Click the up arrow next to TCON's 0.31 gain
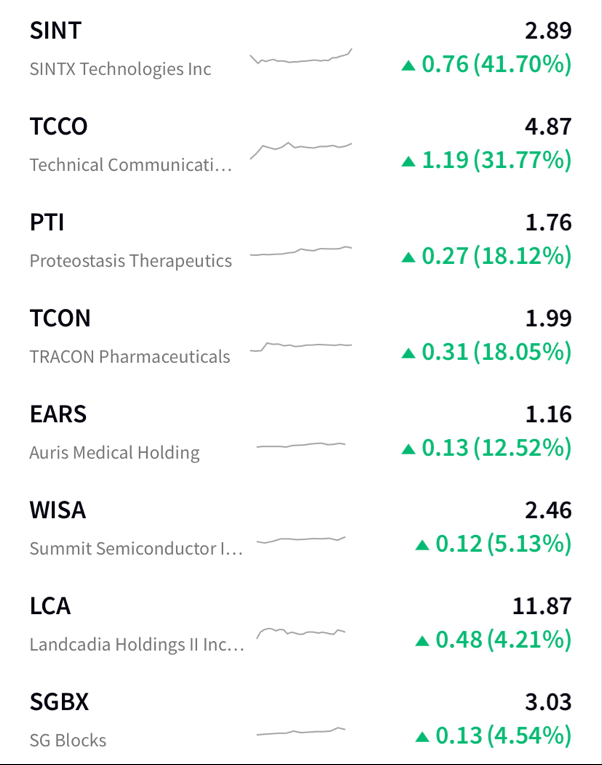 408,353
